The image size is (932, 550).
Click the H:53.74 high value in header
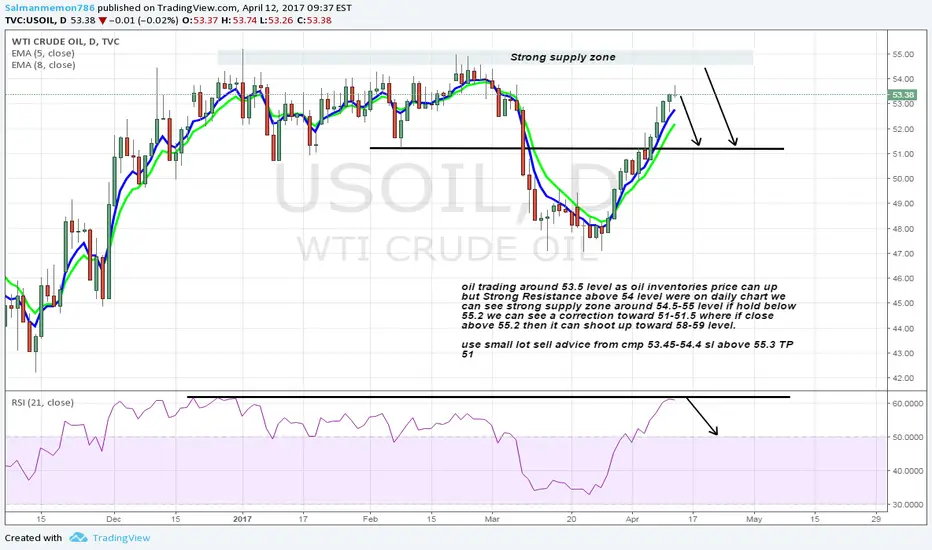pyautogui.click(x=239, y=20)
